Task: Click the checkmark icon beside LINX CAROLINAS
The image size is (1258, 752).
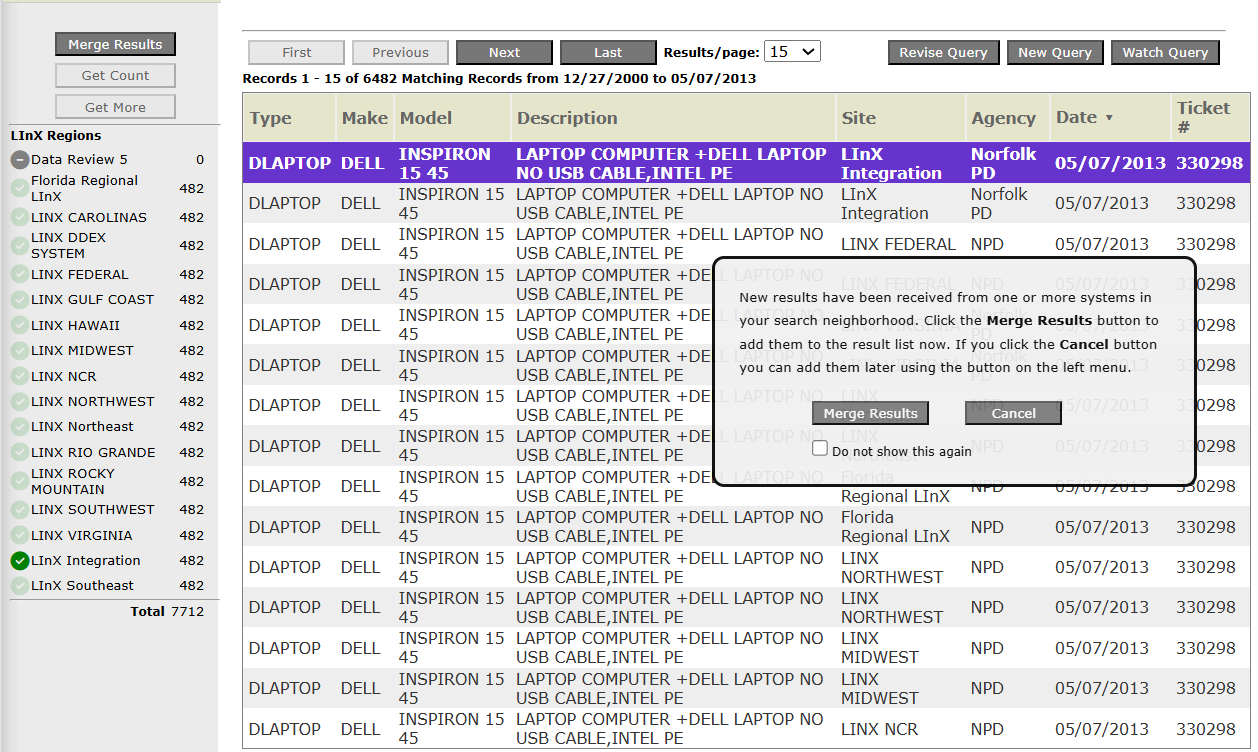Action: [20, 218]
